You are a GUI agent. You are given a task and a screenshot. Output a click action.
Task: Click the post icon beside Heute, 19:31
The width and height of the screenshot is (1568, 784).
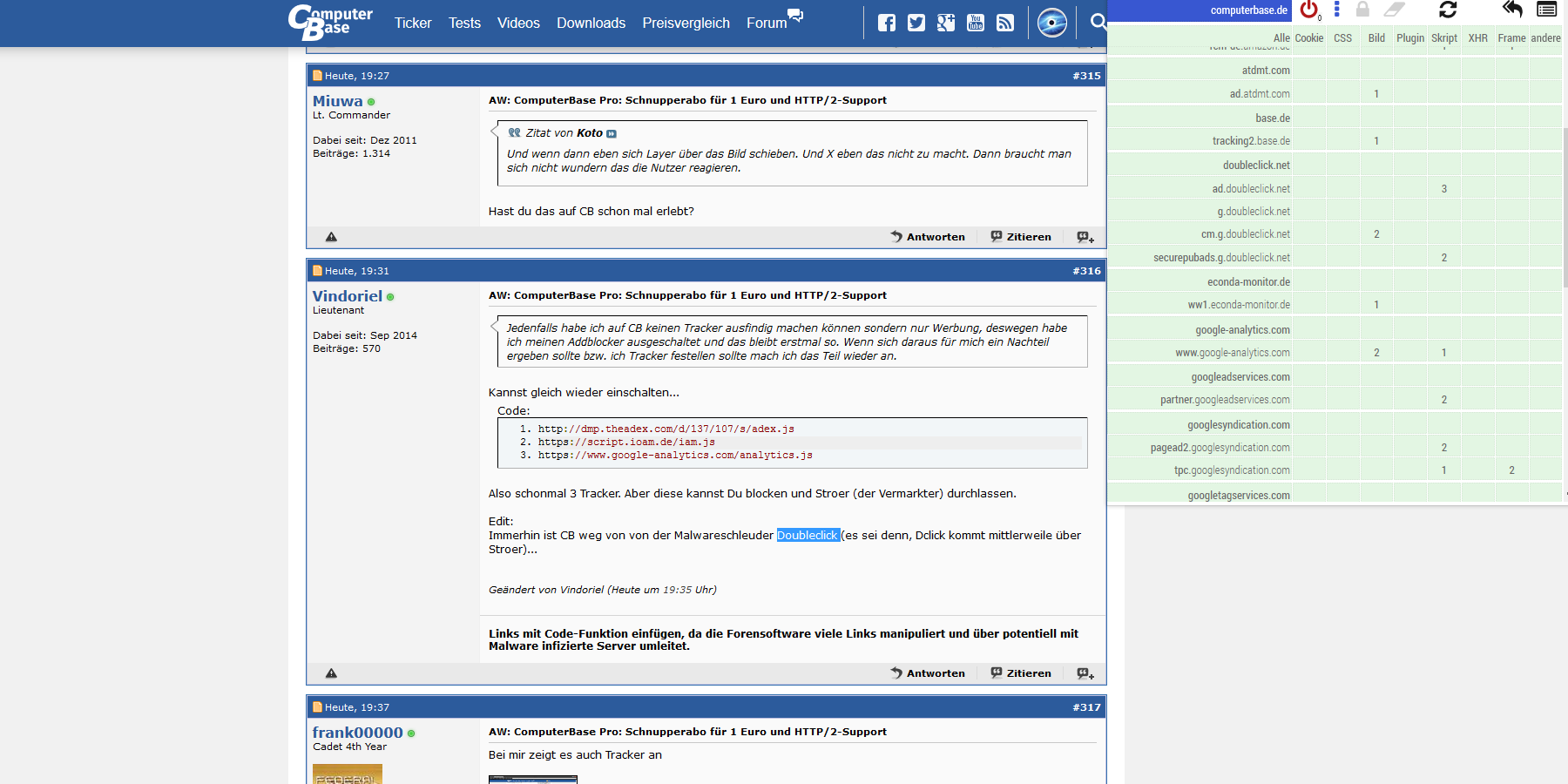pos(318,271)
